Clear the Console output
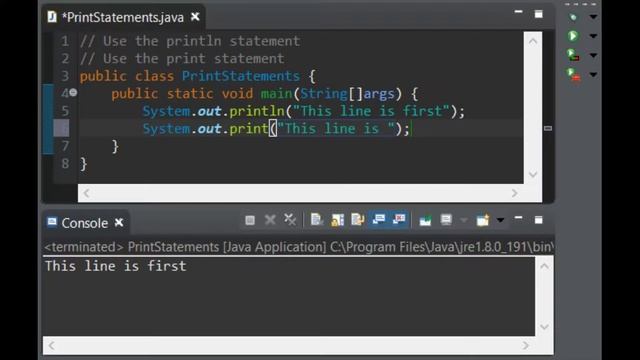The width and height of the screenshot is (640, 360). (316, 220)
